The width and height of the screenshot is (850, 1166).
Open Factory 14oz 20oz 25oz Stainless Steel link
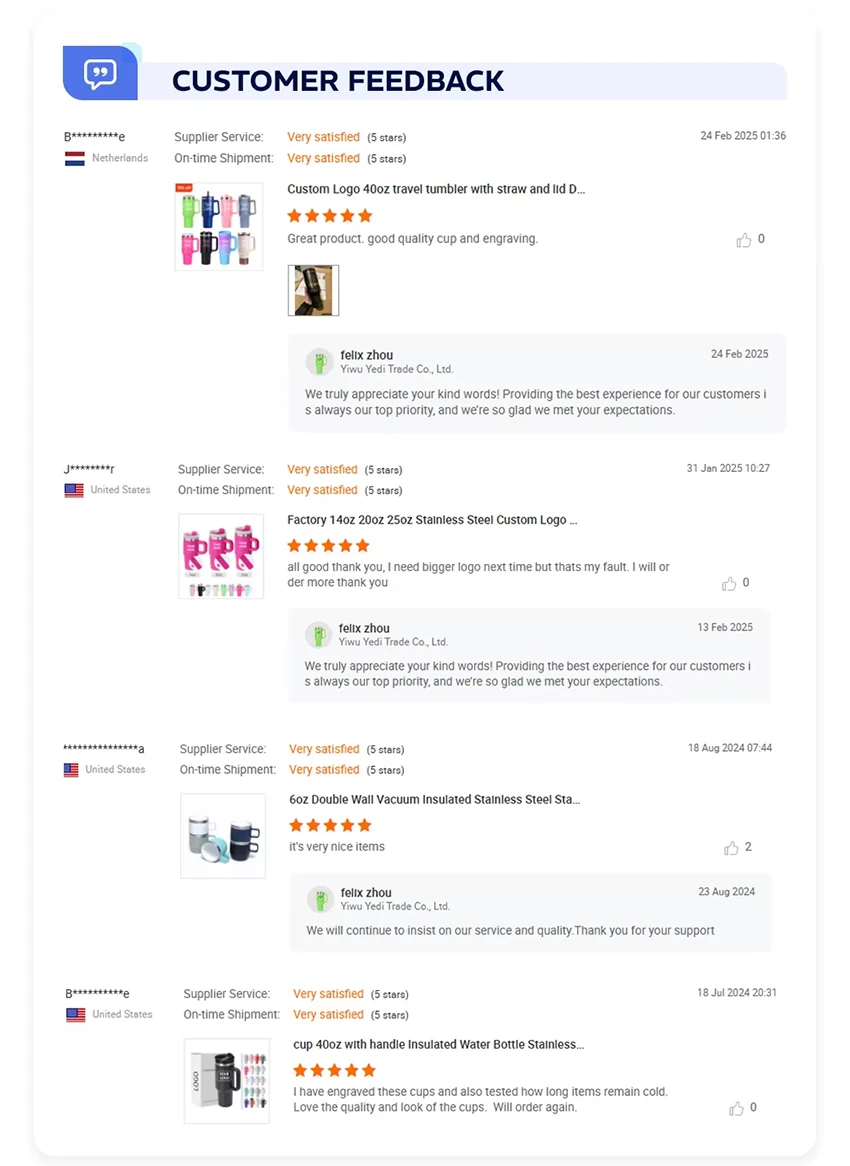tap(432, 520)
